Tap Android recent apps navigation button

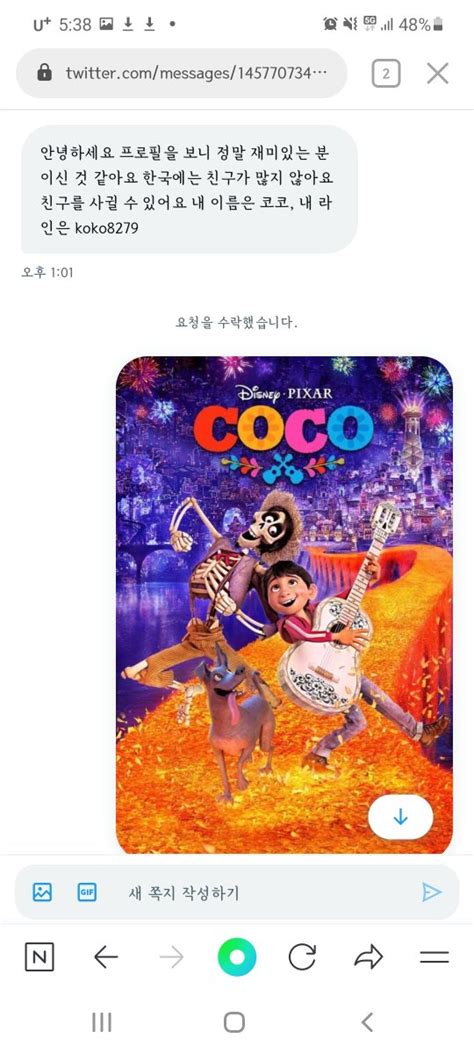tap(101, 1022)
